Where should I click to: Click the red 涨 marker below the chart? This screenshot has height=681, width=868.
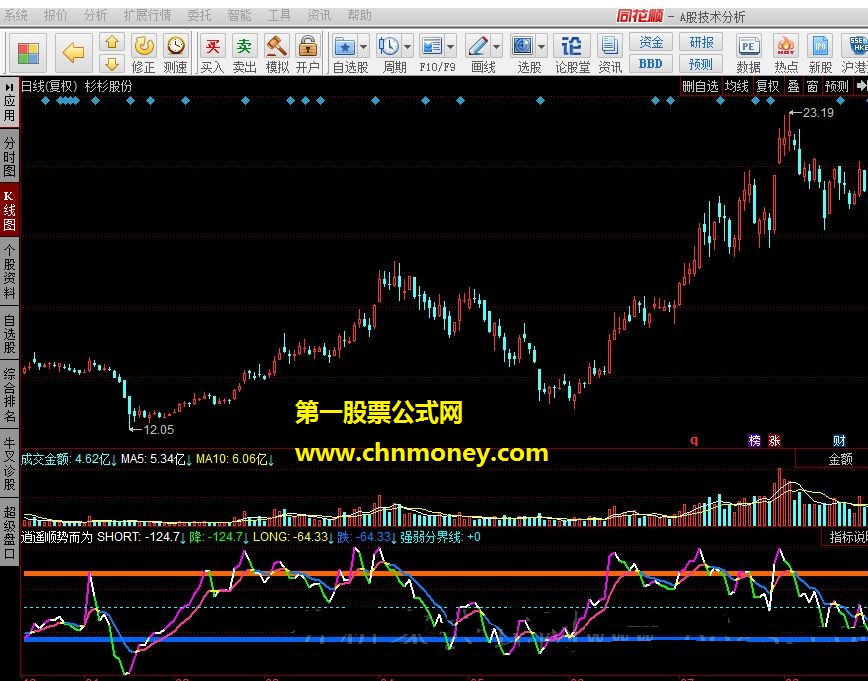click(x=774, y=440)
